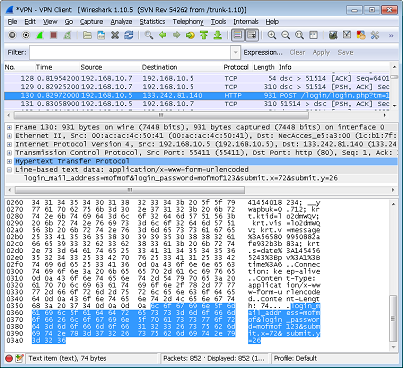The width and height of the screenshot is (403, 368).
Task: Find a packet with the magnifier icon
Action: [149, 35]
